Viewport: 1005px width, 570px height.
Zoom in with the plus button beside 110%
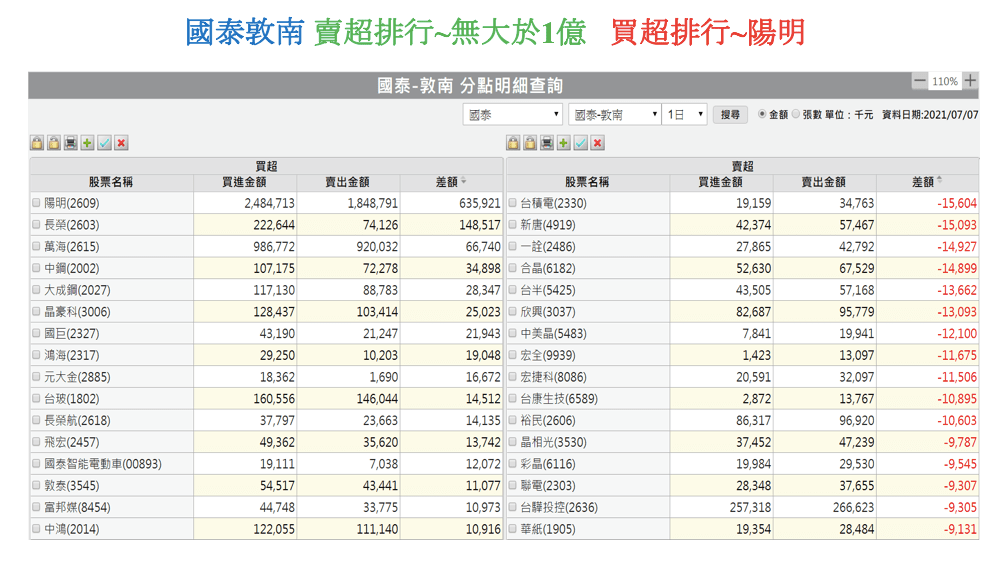pos(970,81)
